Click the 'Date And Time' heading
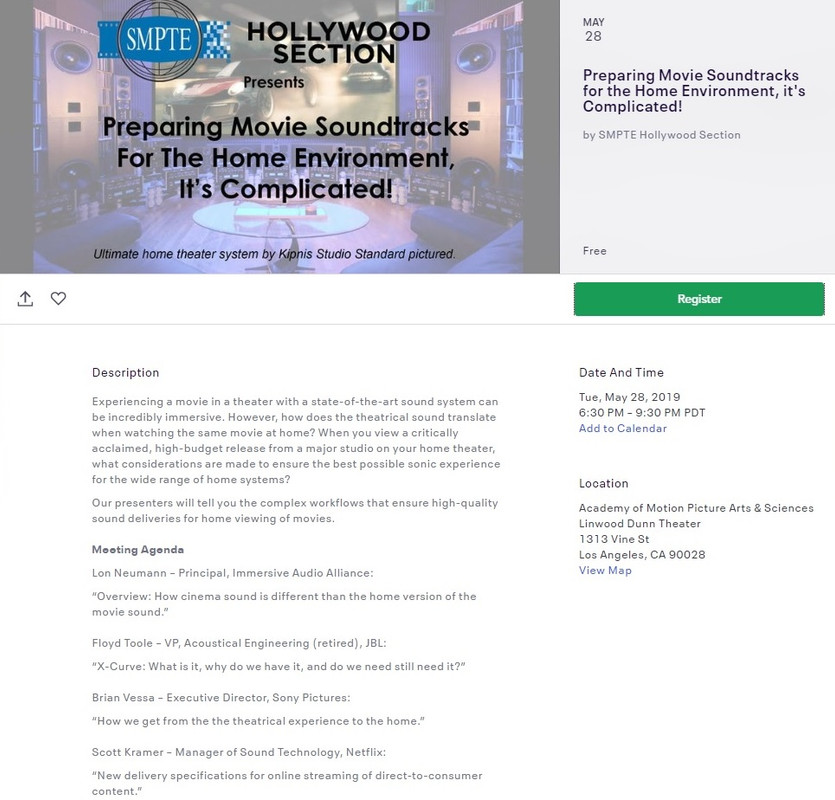 [x=621, y=372]
